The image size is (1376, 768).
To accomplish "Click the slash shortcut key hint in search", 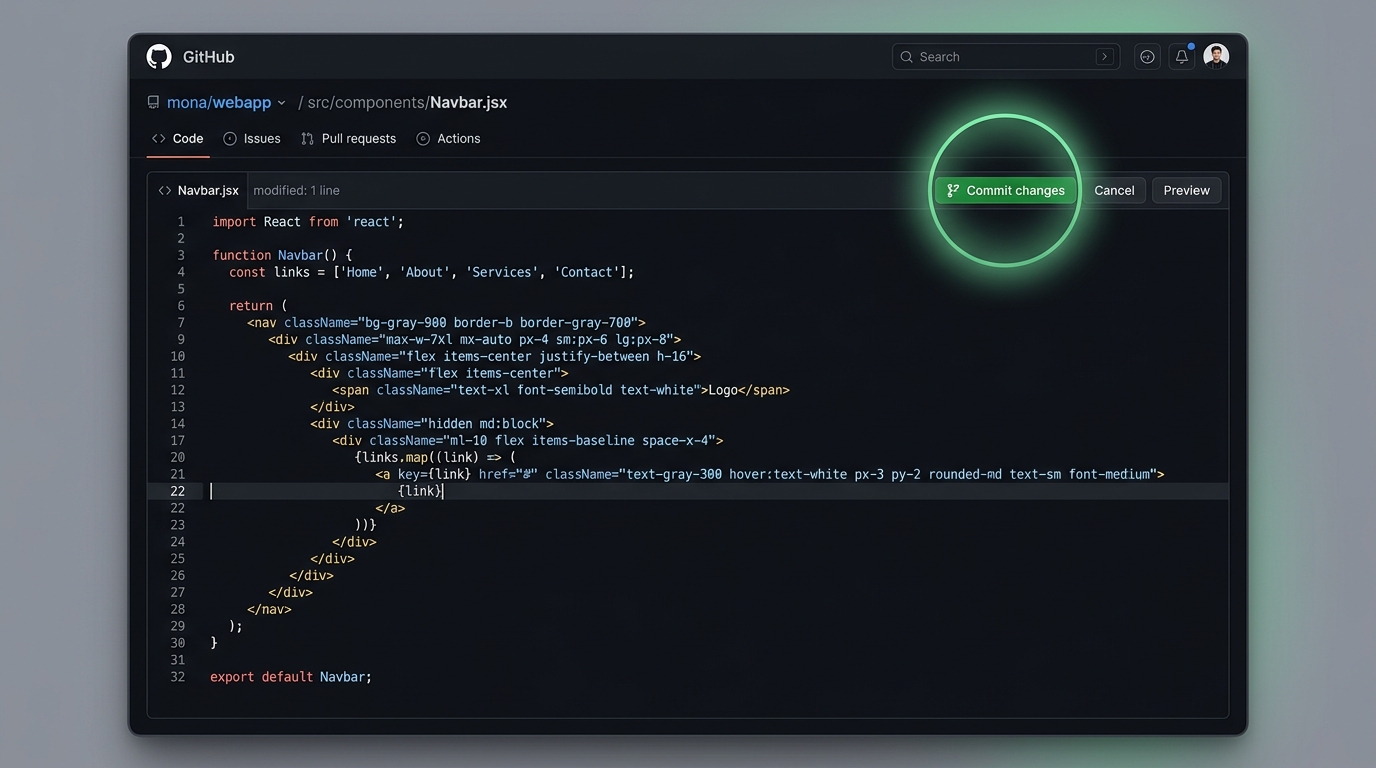I will point(1105,57).
